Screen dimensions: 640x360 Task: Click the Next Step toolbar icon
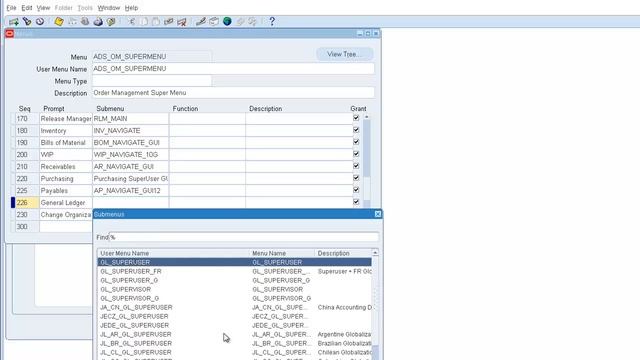click(72, 22)
